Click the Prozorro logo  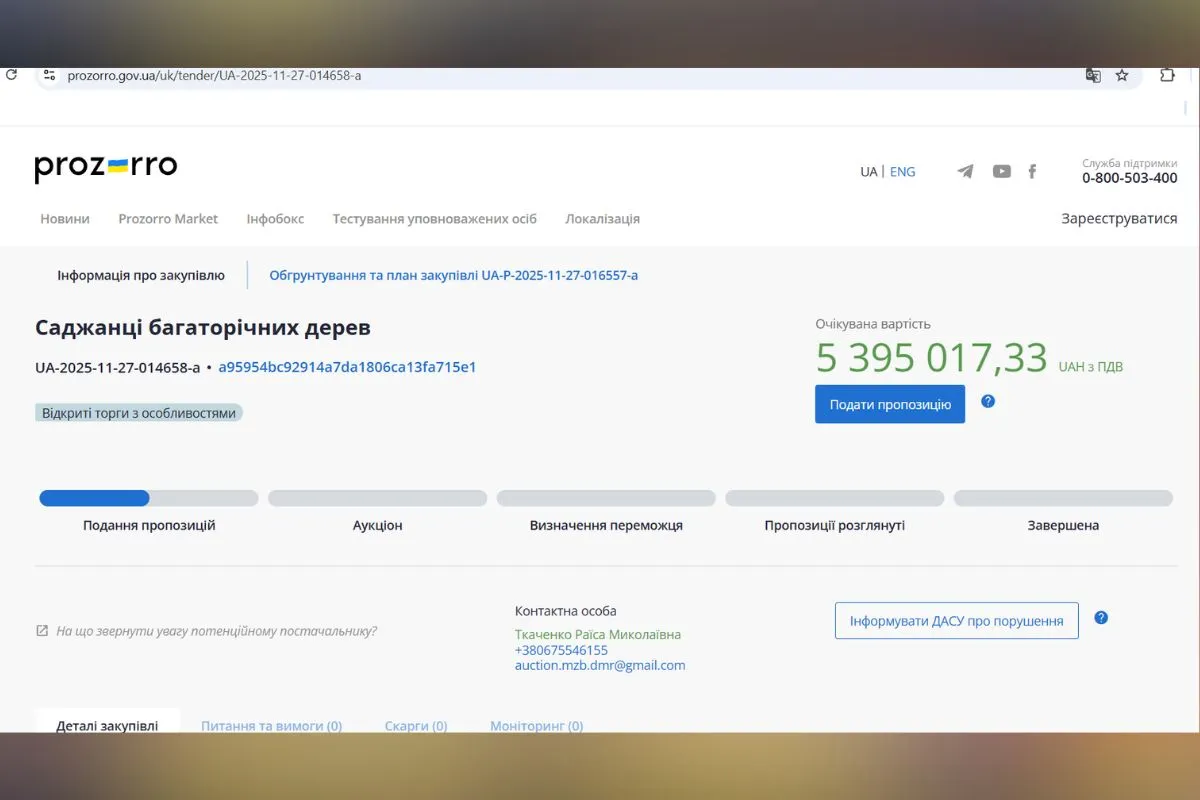coord(105,167)
